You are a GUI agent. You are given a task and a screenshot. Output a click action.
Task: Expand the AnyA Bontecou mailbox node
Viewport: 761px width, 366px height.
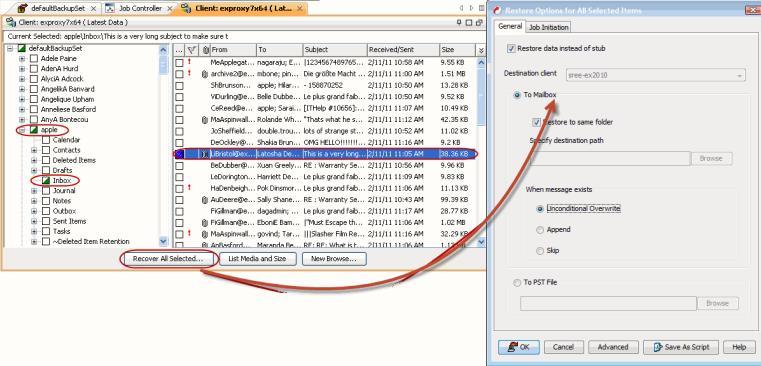click(22, 119)
